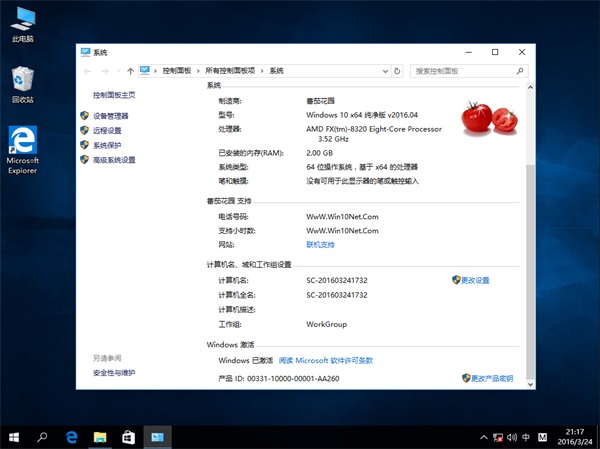Open Windows Store from taskbar
The width and height of the screenshot is (600, 449).
tap(128, 437)
